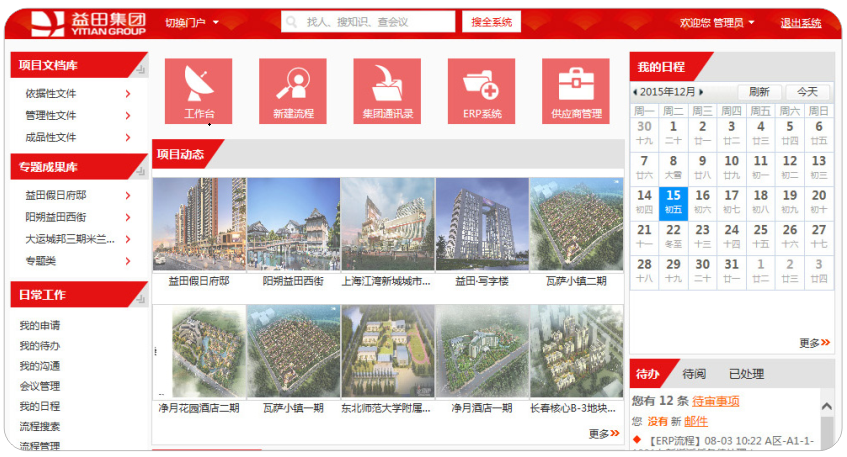Open the 待审事项 link

tap(715, 401)
